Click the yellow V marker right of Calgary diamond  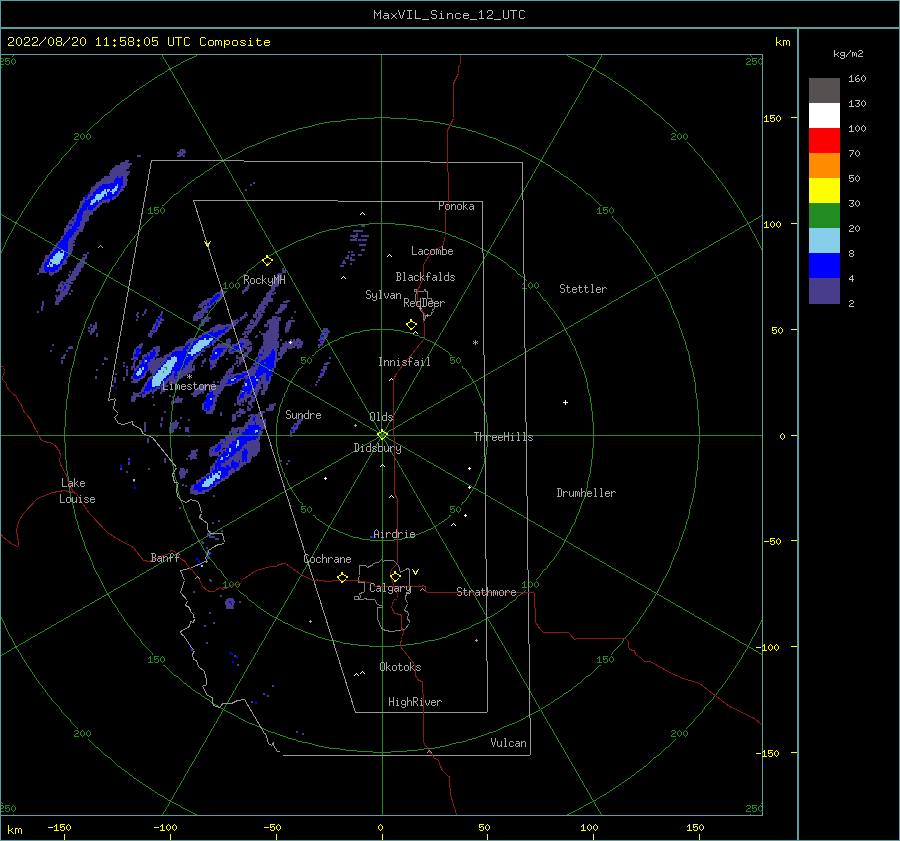[416, 572]
